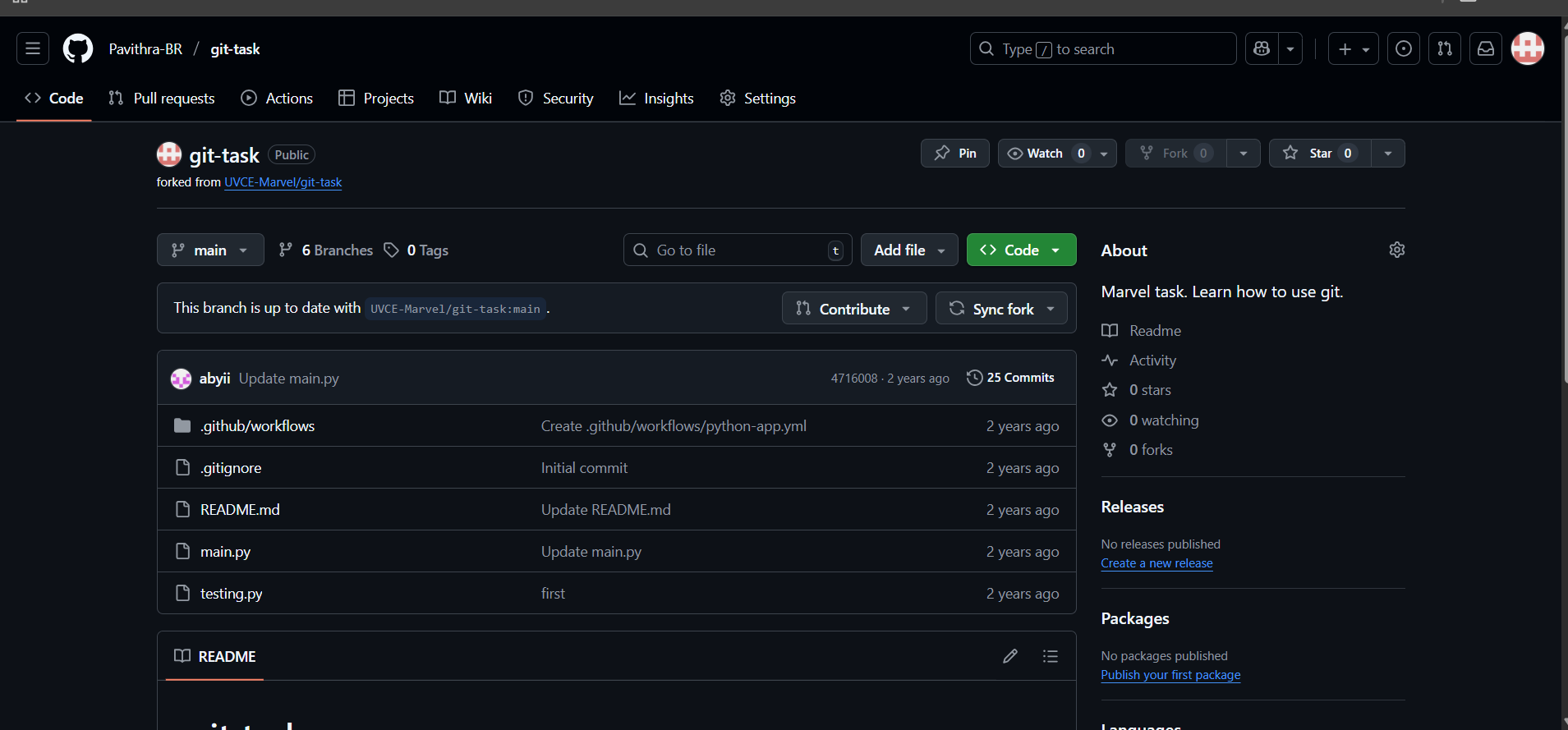The image size is (1568, 730).
Task: Open abyii author profile name
Action: (214, 379)
